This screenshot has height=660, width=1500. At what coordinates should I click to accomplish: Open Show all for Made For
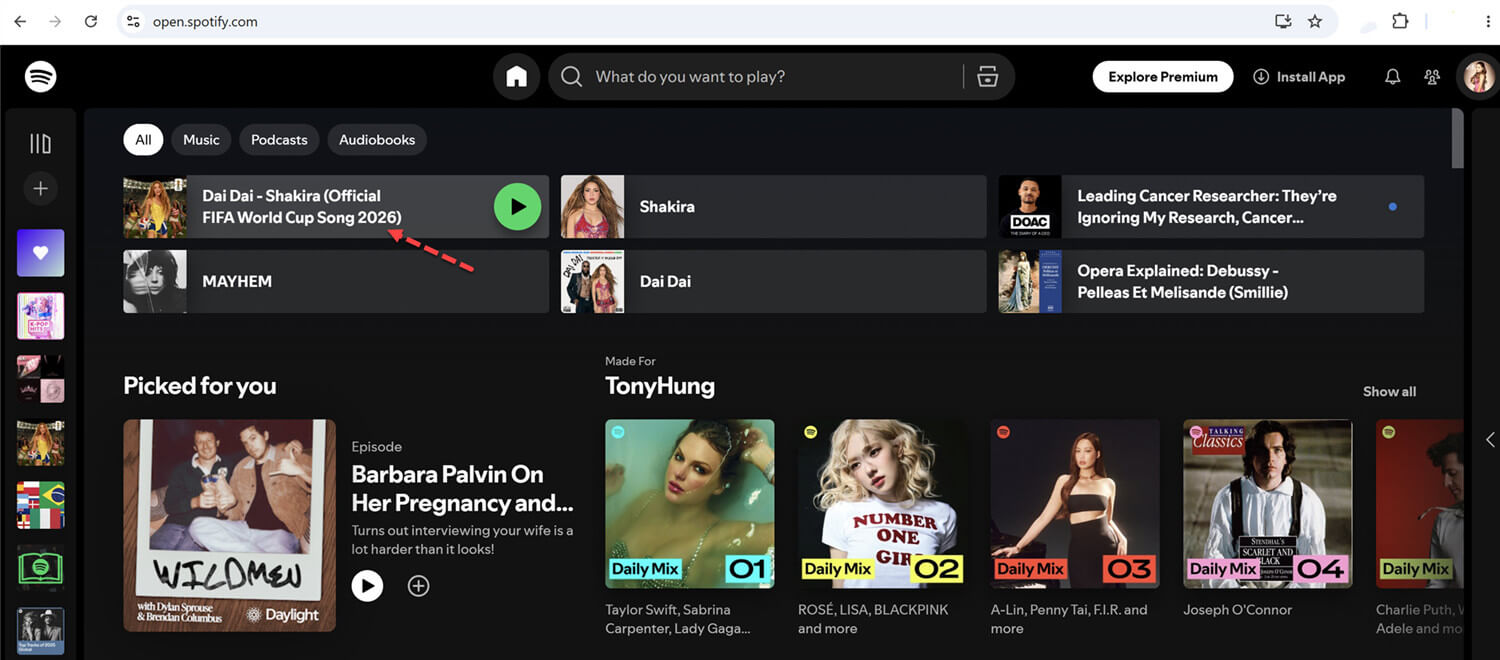click(x=1389, y=392)
